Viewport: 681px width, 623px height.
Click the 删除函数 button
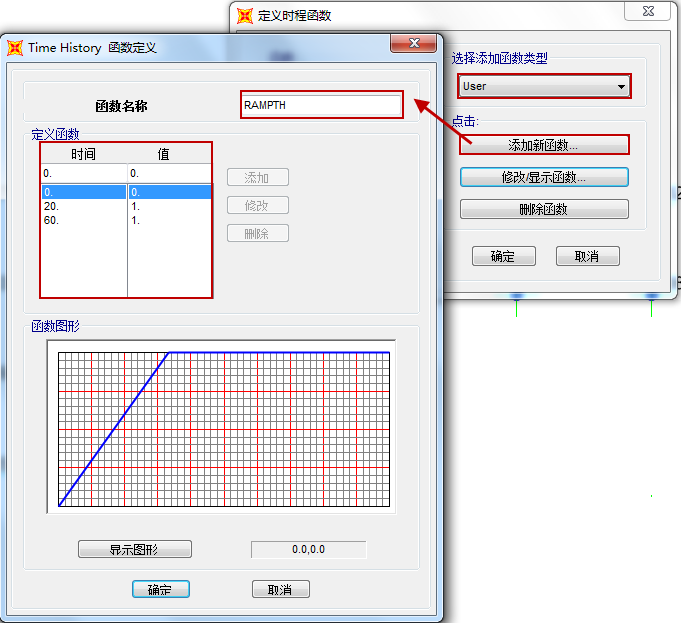click(544, 209)
